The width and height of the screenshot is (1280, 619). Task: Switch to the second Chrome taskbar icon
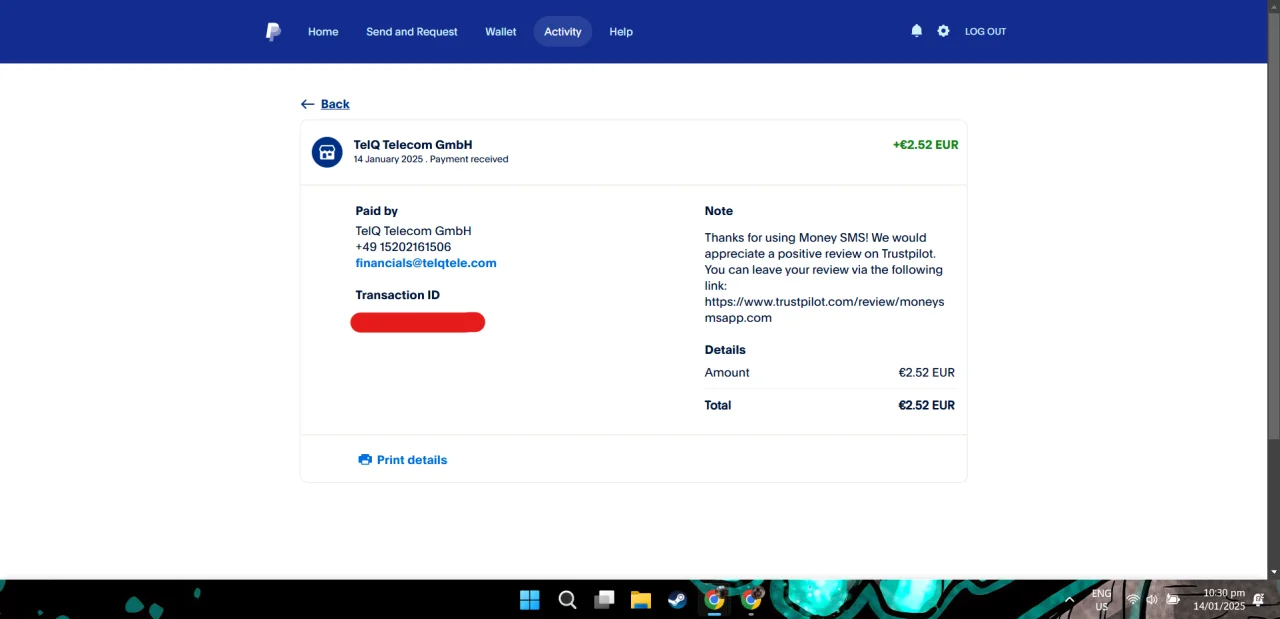click(751, 600)
